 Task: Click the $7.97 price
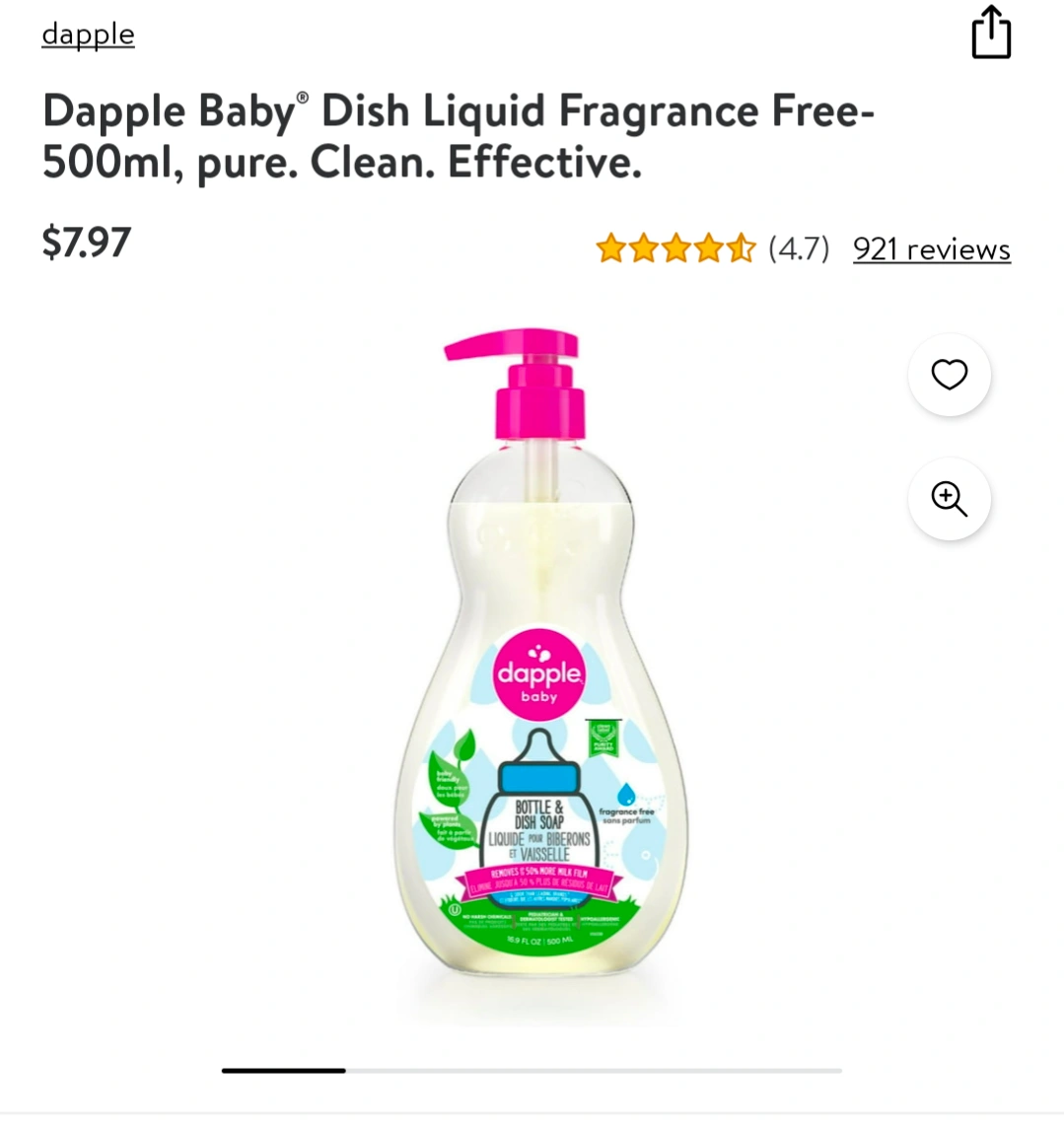click(87, 242)
